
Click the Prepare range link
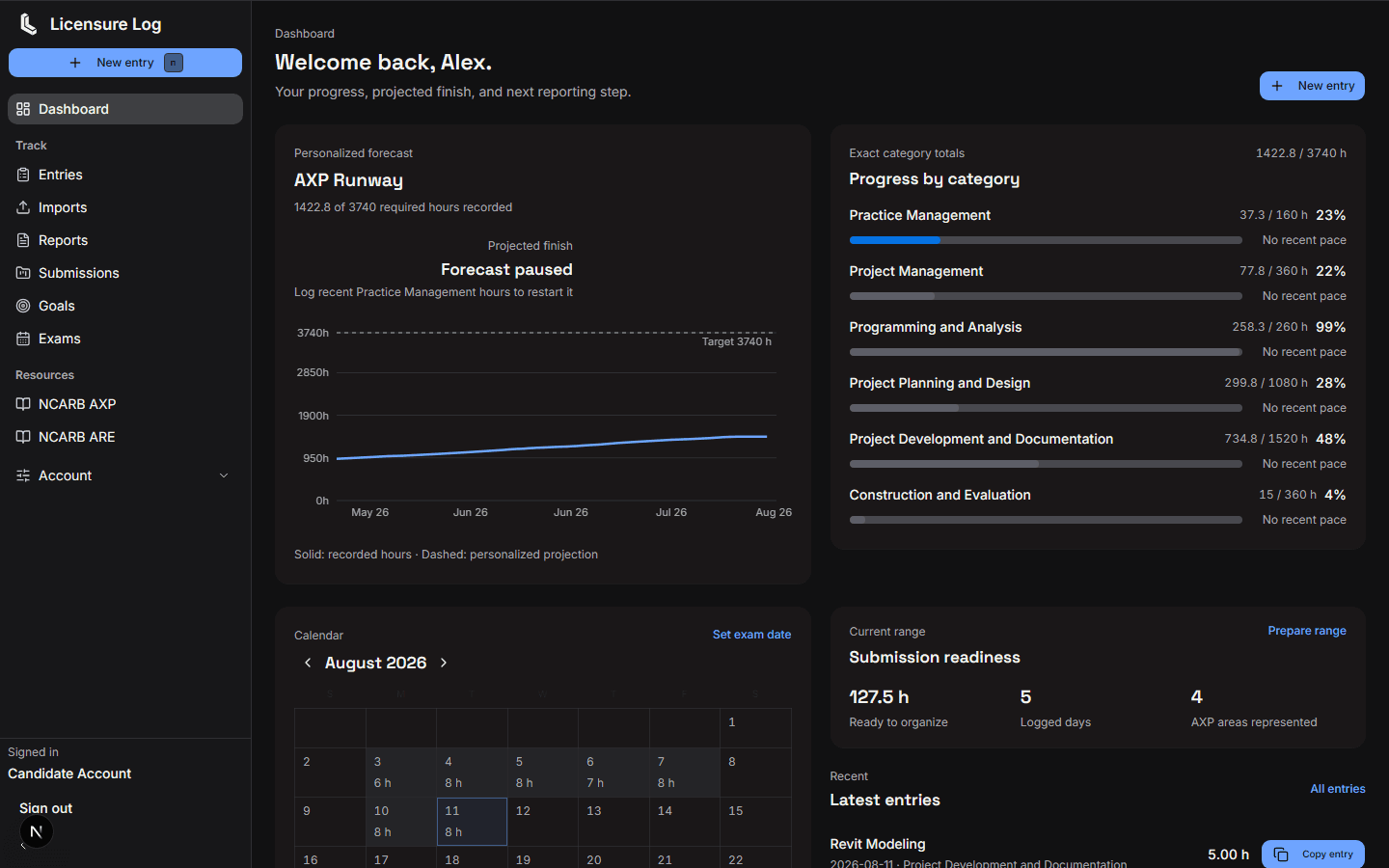click(1307, 631)
